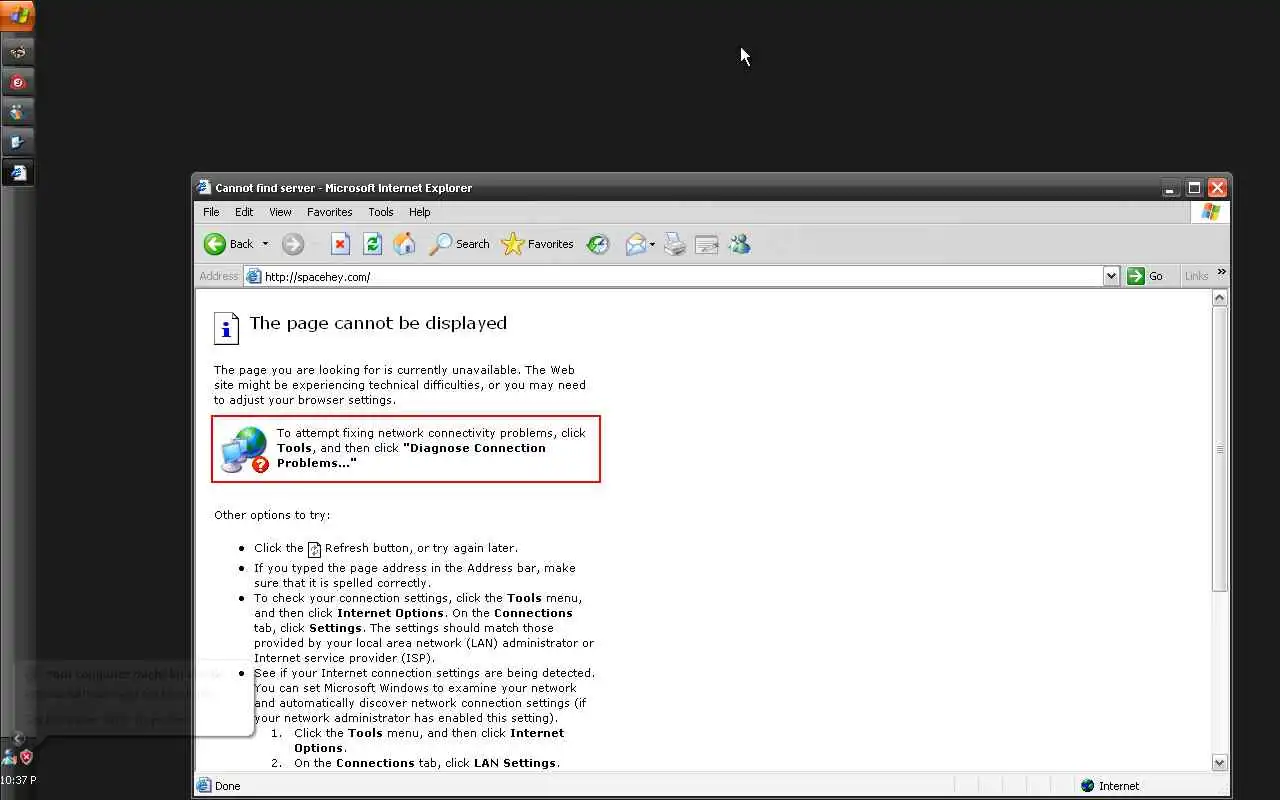This screenshot has width=1280, height=800.
Task: Maximize the Internet Explorer window
Action: coord(1194,188)
